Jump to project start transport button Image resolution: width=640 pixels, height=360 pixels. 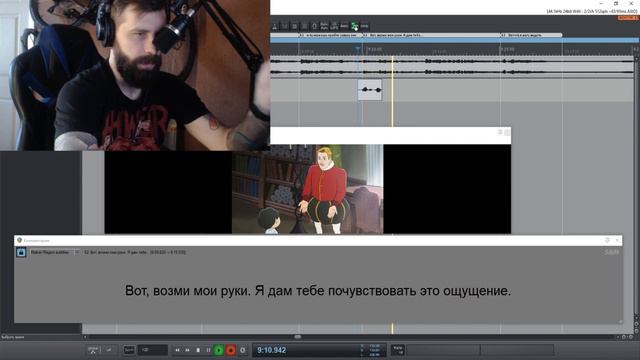coord(178,350)
